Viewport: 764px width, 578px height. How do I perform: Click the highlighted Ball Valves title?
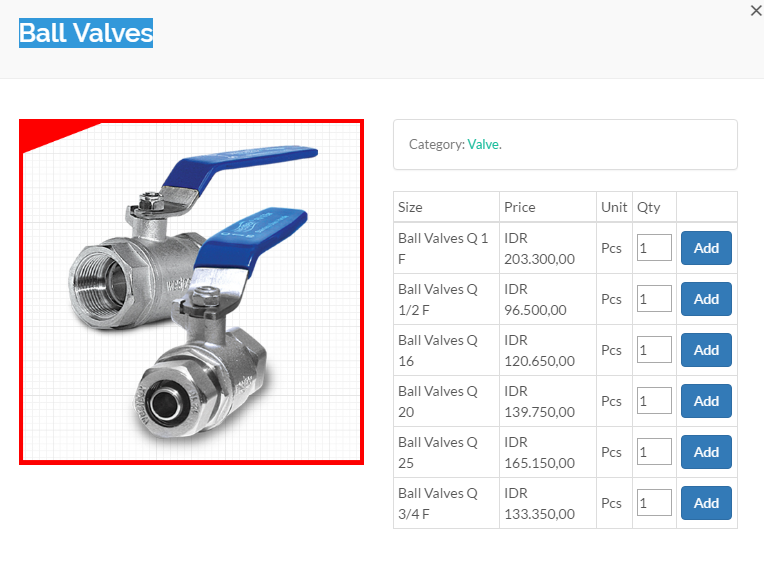point(86,33)
